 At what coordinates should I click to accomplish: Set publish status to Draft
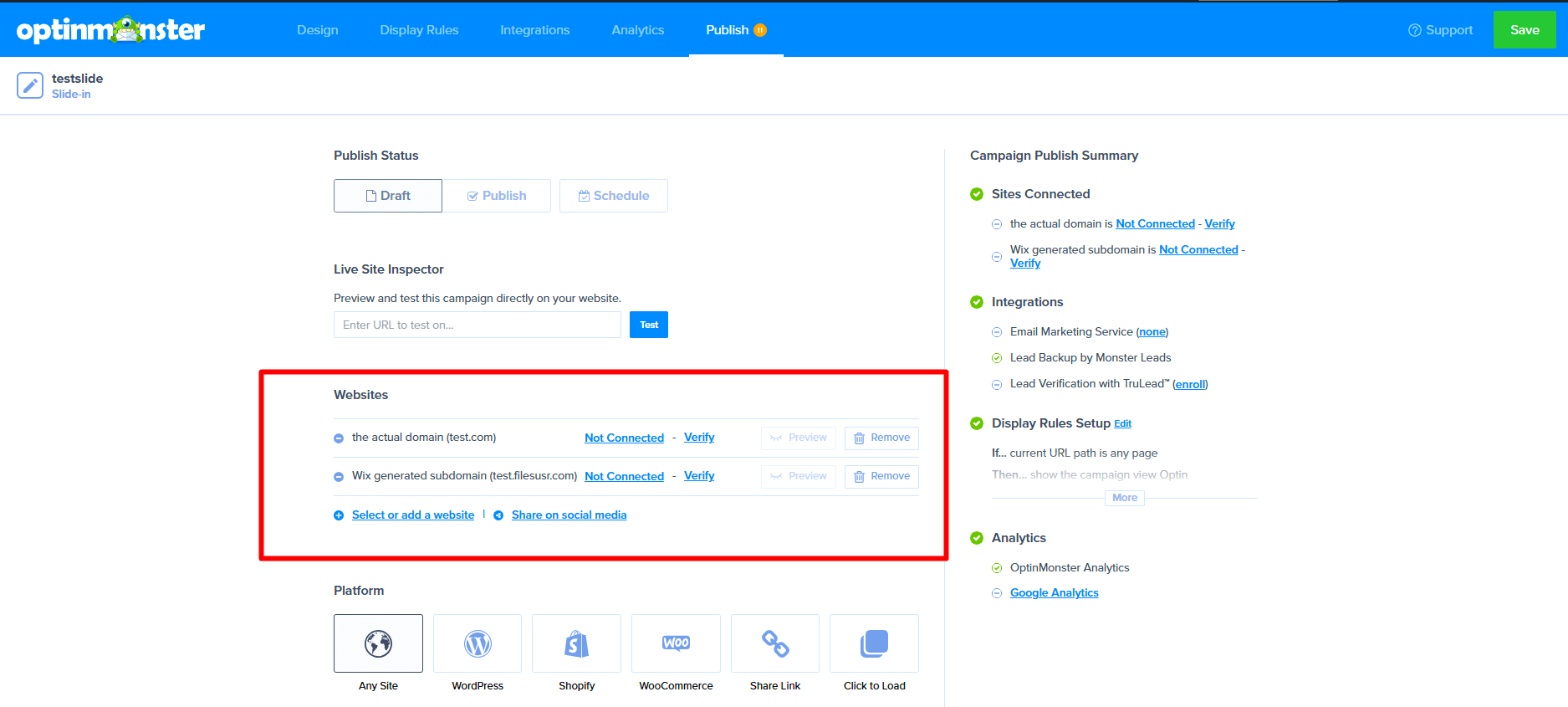388,196
